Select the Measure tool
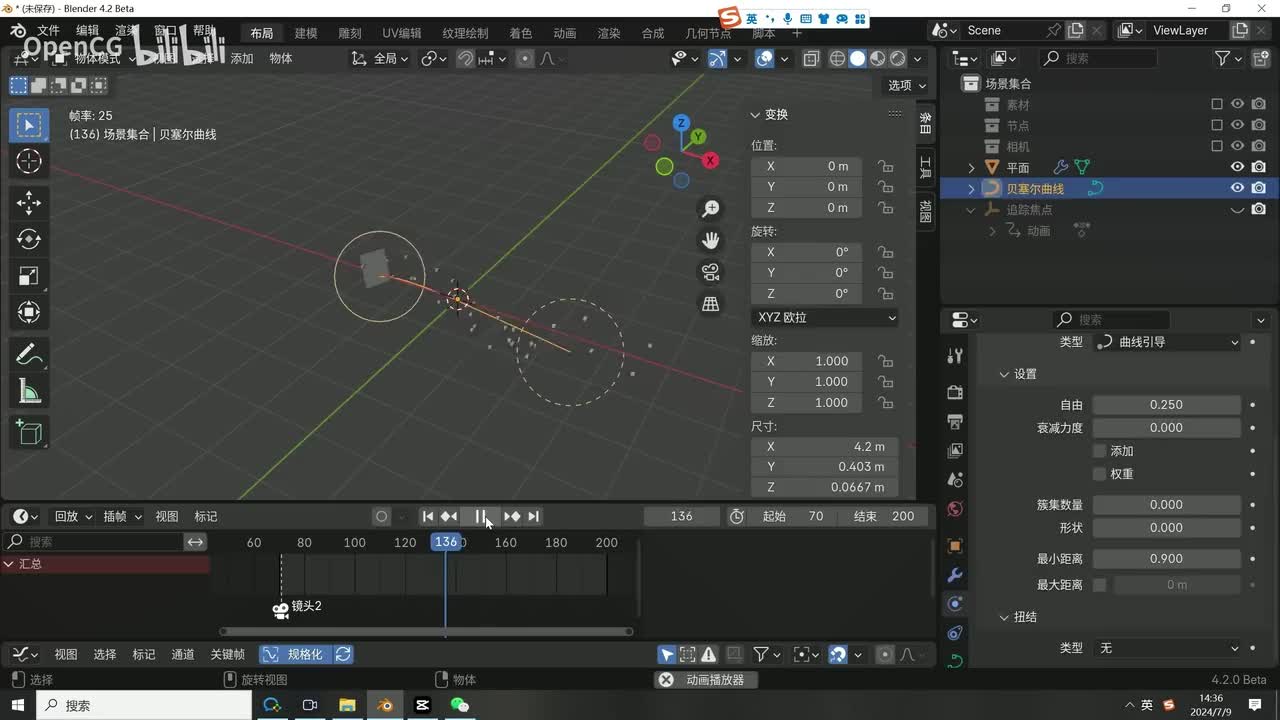The height and width of the screenshot is (720, 1280). [x=29, y=393]
